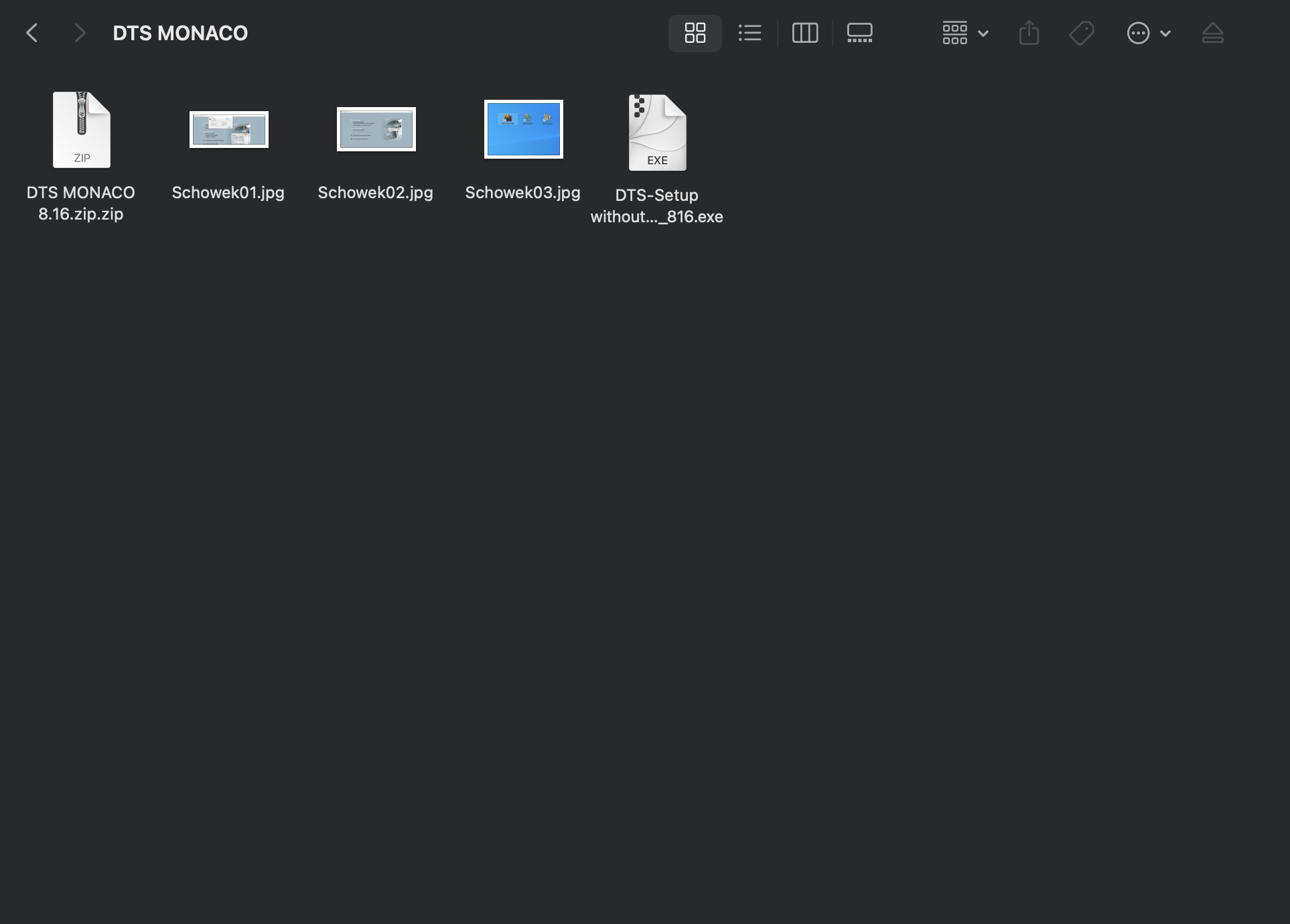This screenshot has height=924, width=1290.
Task: Click the Share icon in toolbar
Action: [1029, 33]
